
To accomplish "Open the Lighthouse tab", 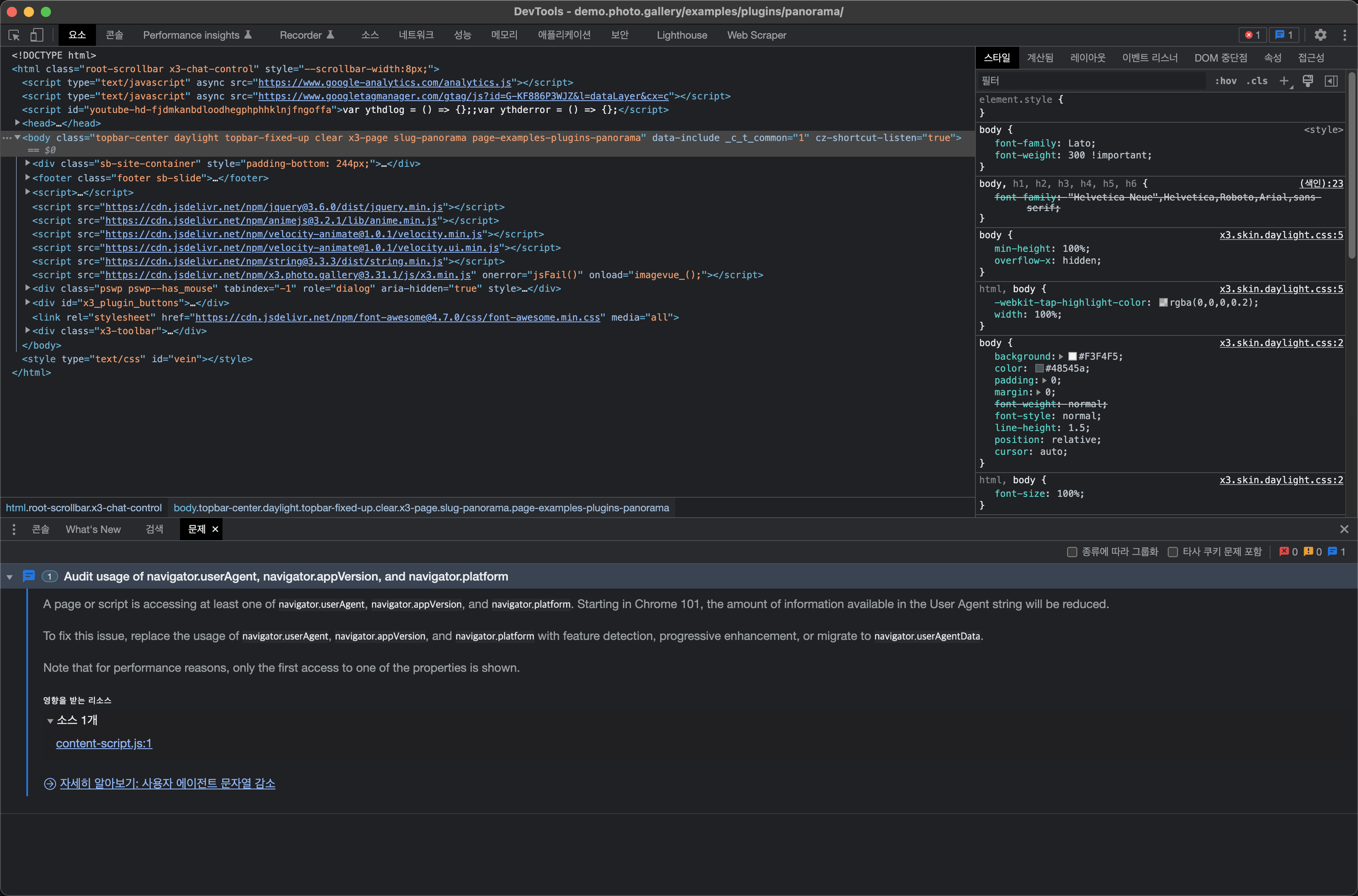I will [682, 35].
